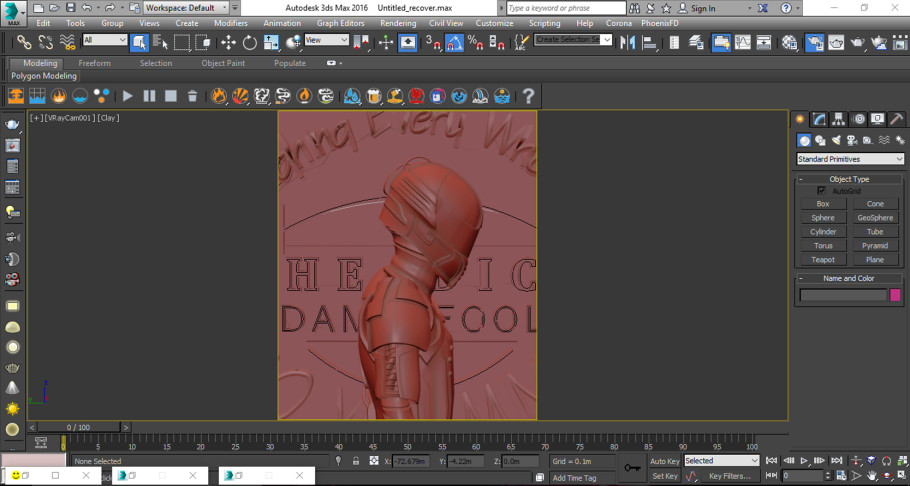Open the Modify command panel tab
The height and width of the screenshot is (486, 910).
pyautogui.click(x=819, y=119)
